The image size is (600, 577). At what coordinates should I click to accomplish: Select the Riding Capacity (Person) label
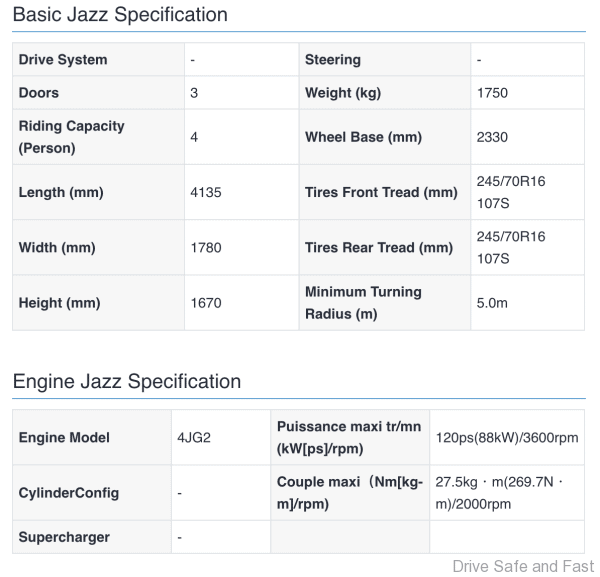click(72, 137)
